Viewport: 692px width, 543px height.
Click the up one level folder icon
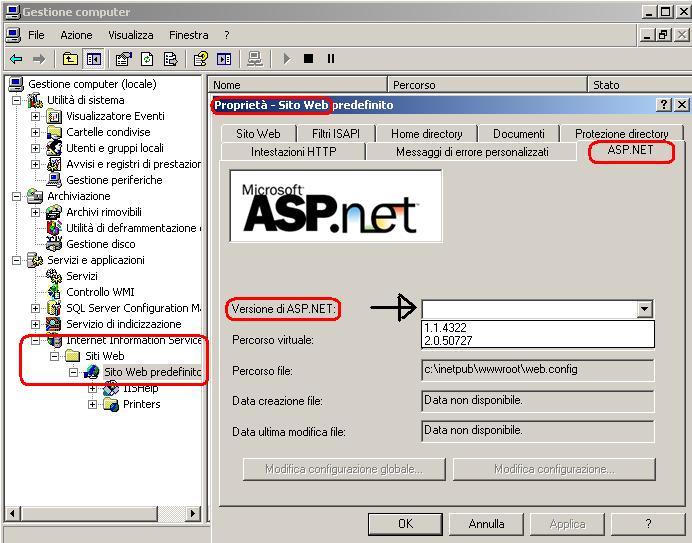pyautogui.click(x=70, y=59)
